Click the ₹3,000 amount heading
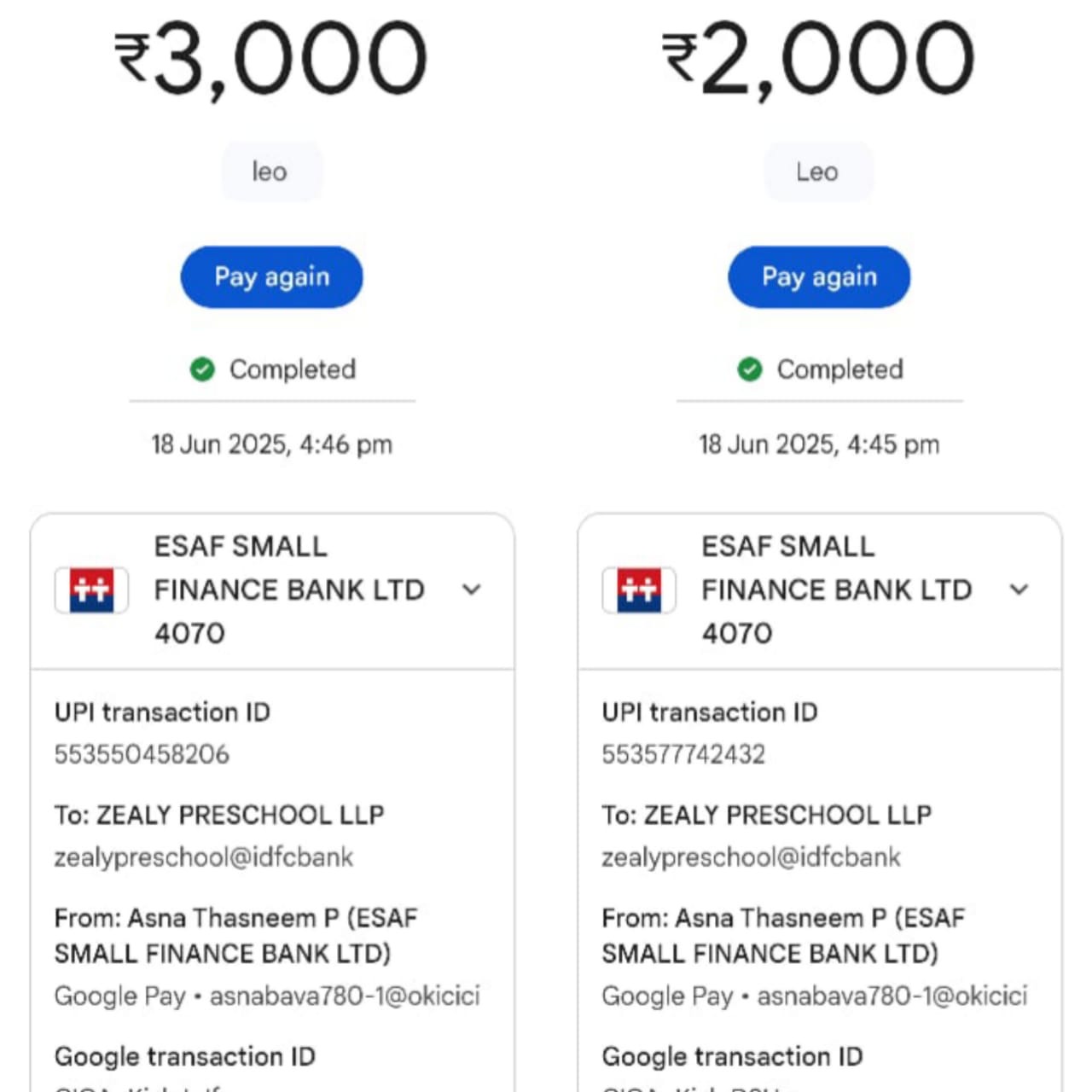 (x=271, y=58)
